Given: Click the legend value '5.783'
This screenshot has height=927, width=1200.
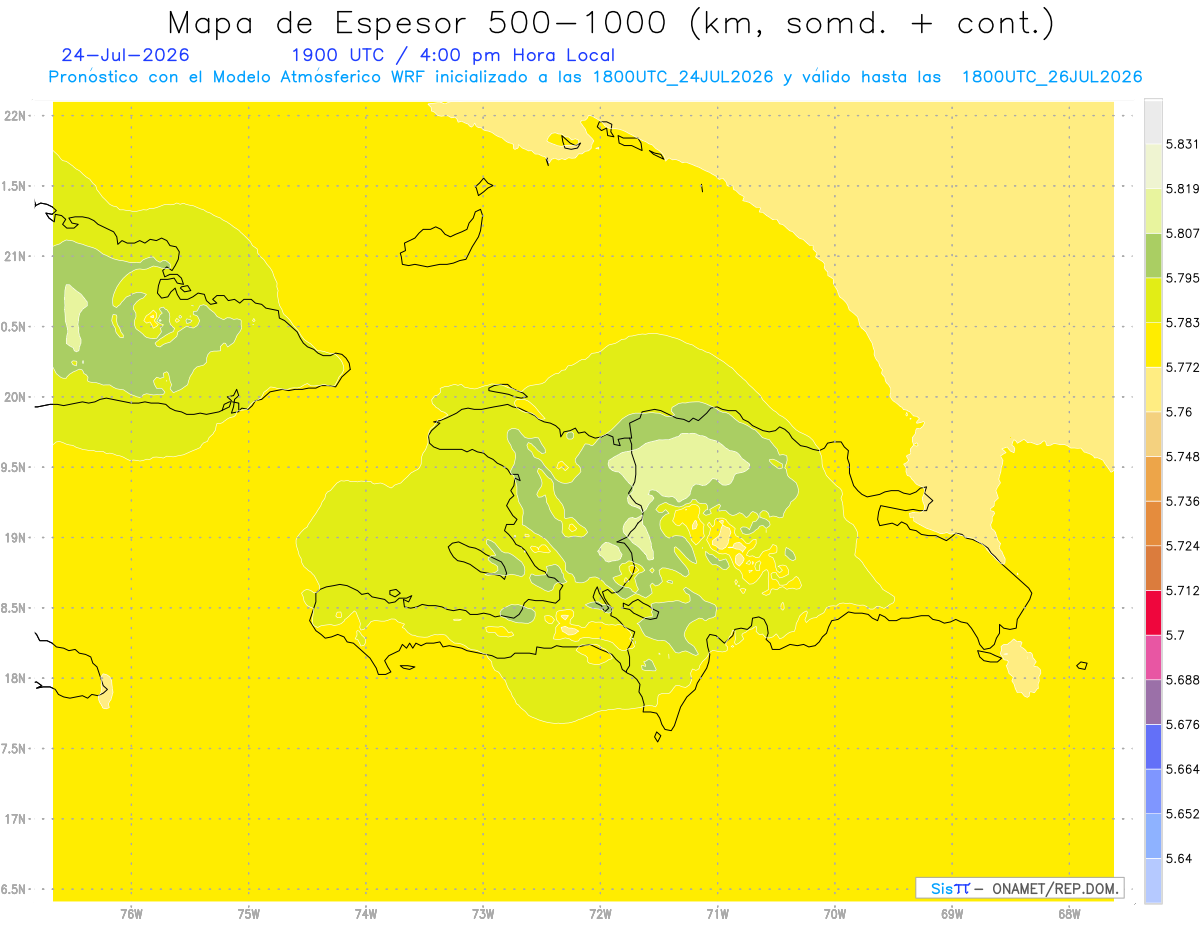Looking at the screenshot, I should click(1183, 322).
